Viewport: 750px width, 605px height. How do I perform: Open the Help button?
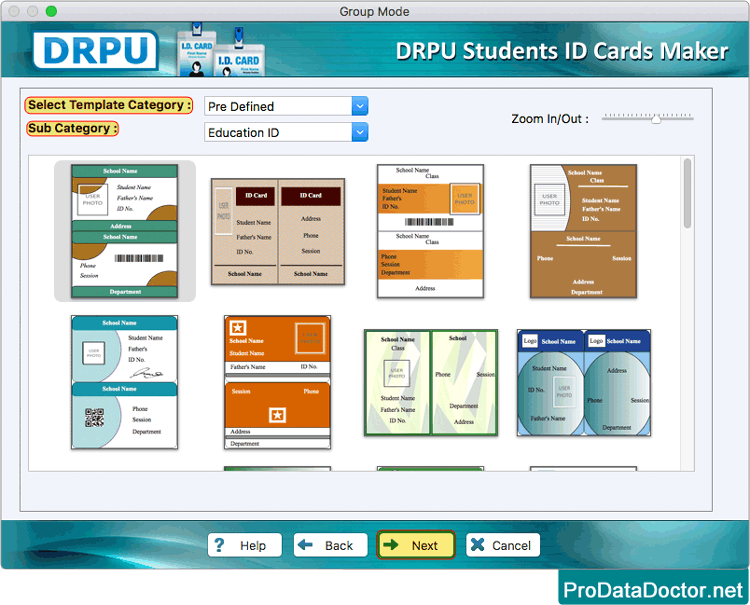[x=244, y=545]
